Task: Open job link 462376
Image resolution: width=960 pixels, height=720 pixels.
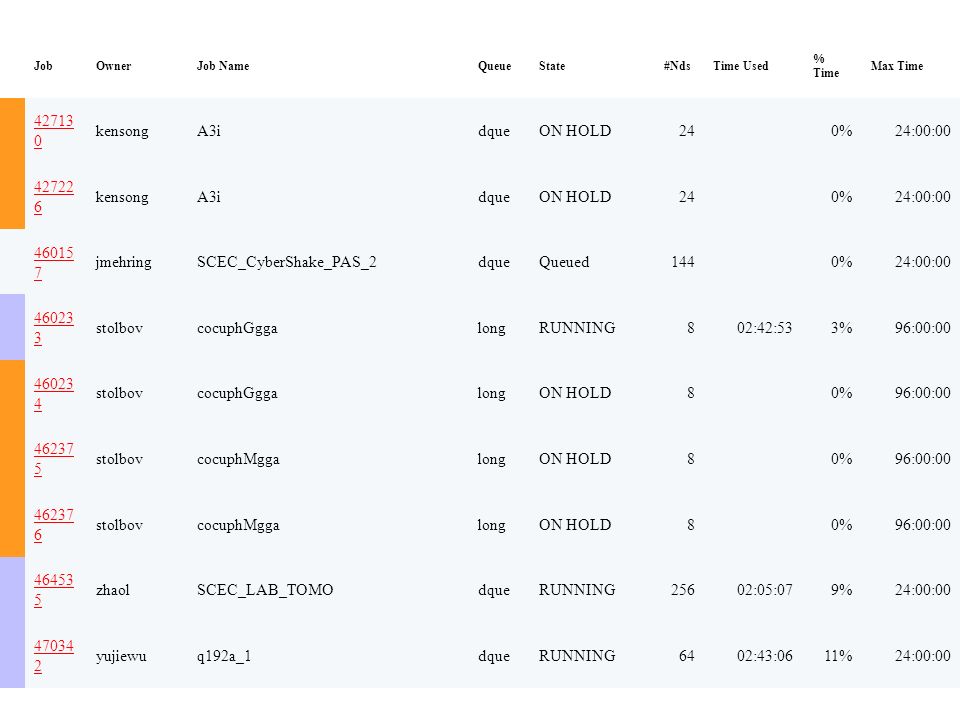Action: [53, 525]
